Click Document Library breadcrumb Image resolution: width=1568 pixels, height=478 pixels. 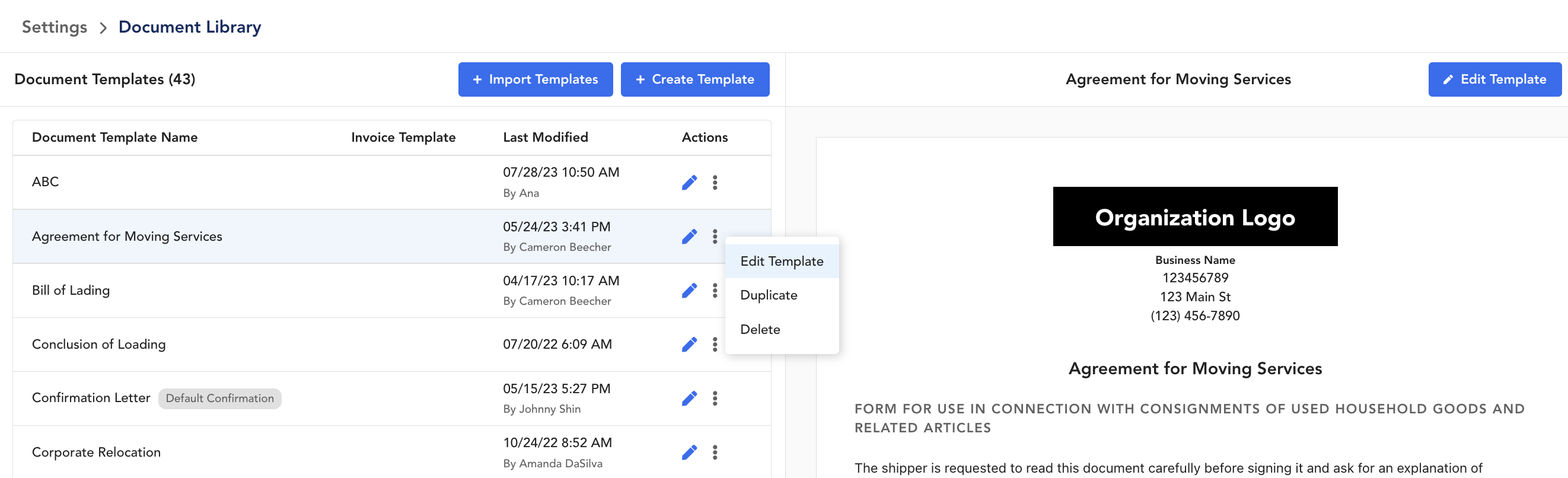189,27
